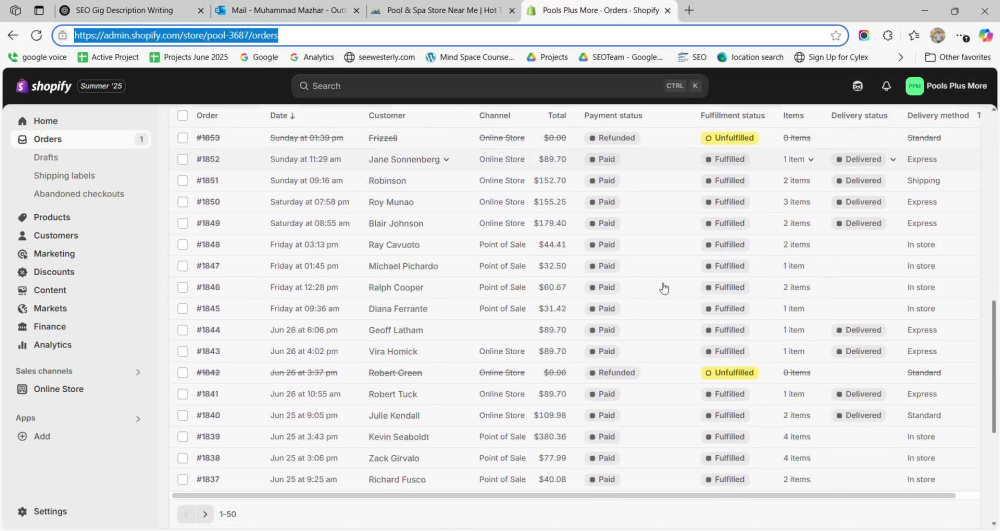The height and width of the screenshot is (531, 1000).
Task: Open Other favorites folder
Action: (x=957, y=57)
